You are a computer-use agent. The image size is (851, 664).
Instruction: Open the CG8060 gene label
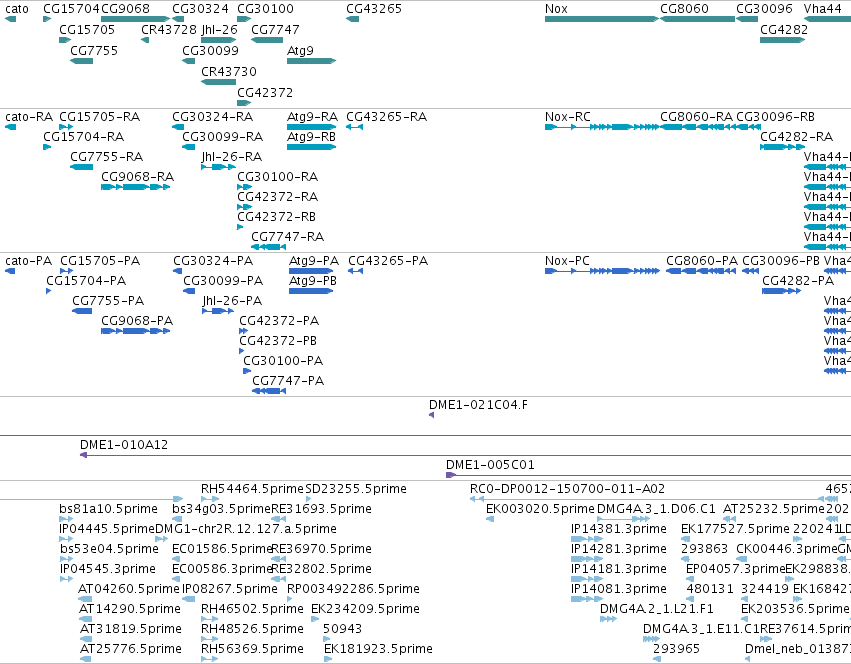(684, 9)
